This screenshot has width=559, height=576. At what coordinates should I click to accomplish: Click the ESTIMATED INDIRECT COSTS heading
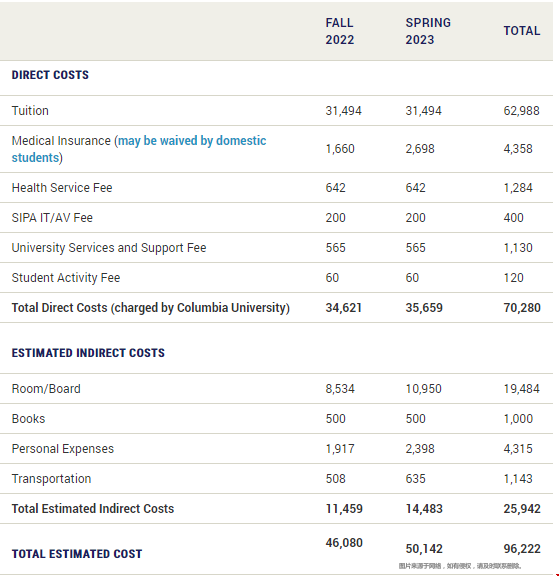(x=88, y=353)
